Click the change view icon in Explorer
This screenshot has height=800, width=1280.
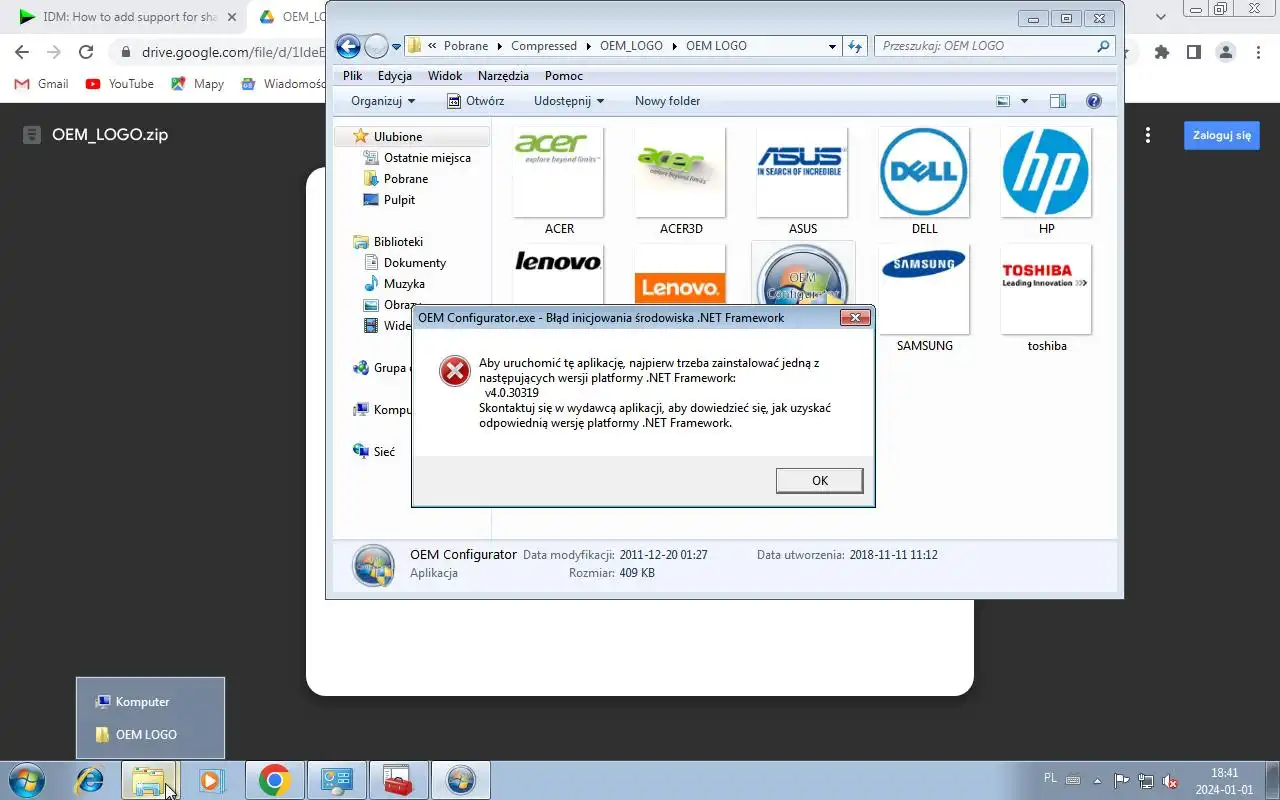[x=1003, y=101]
